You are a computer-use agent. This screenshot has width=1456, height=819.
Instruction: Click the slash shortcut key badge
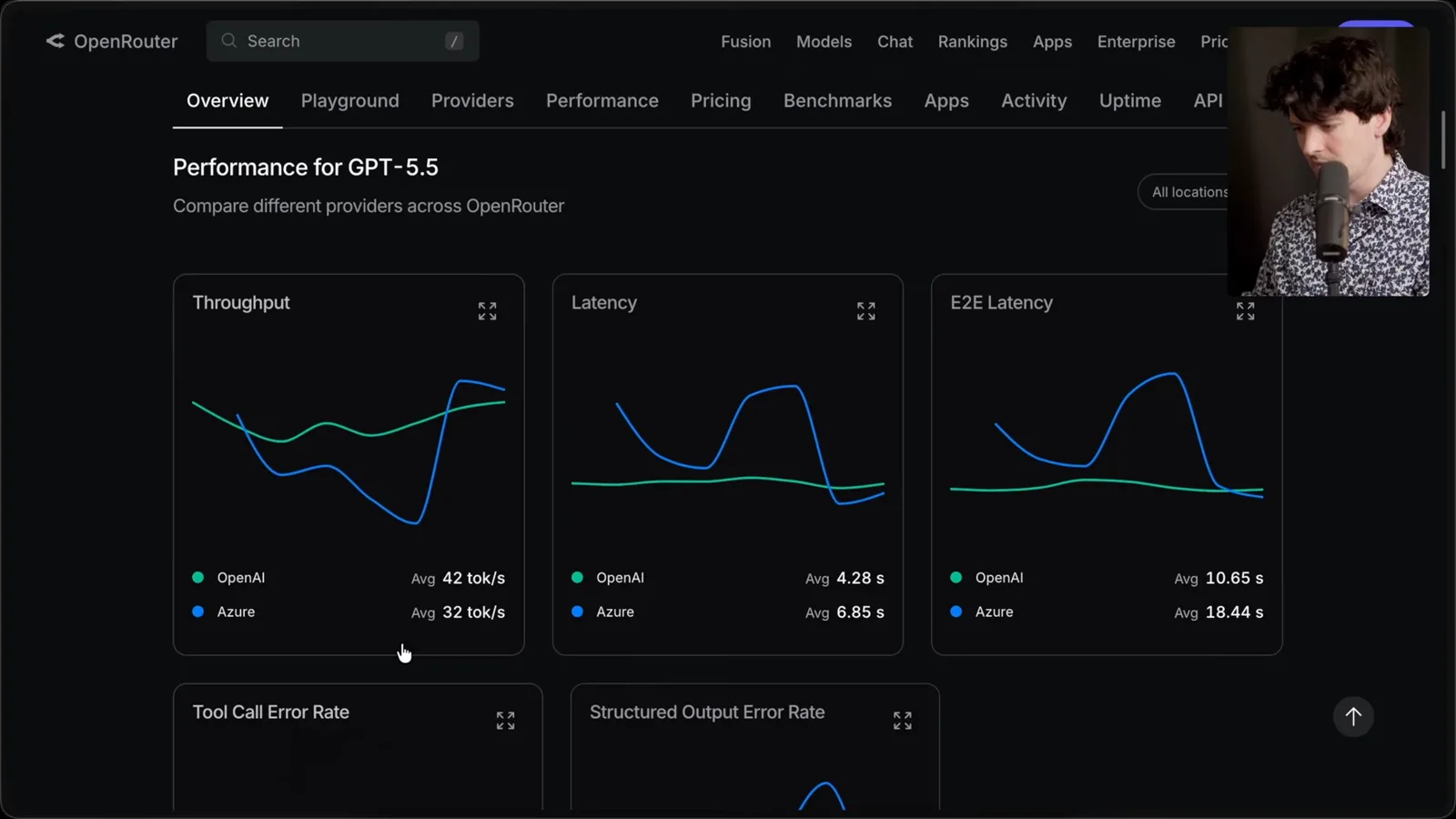(x=454, y=41)
